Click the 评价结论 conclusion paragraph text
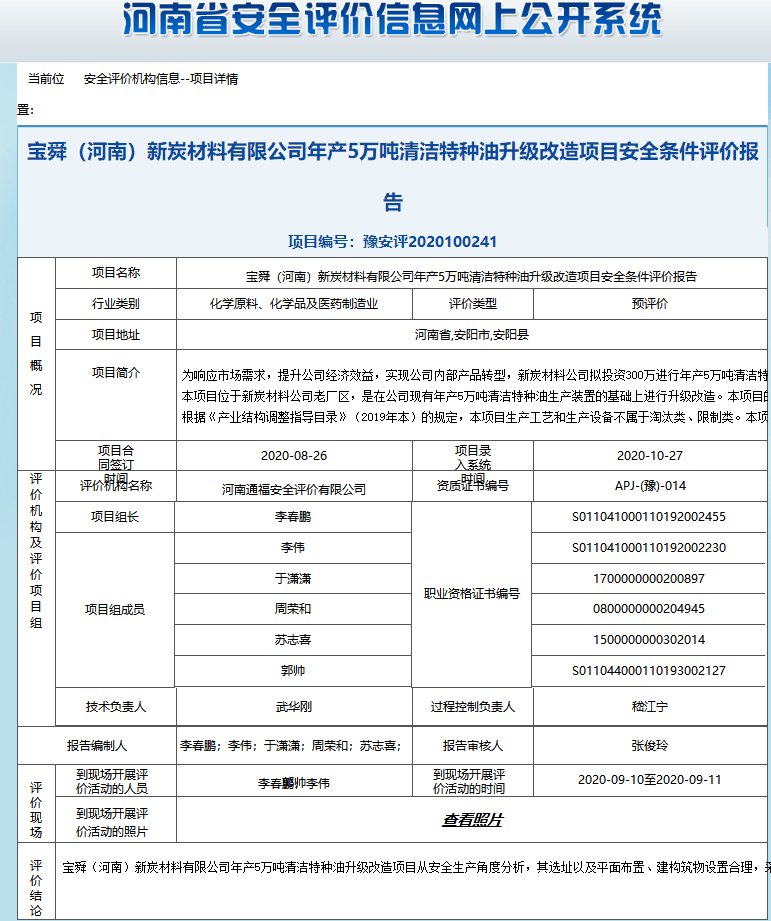This screenshot has height=921, width=771. tap(416, 868)
